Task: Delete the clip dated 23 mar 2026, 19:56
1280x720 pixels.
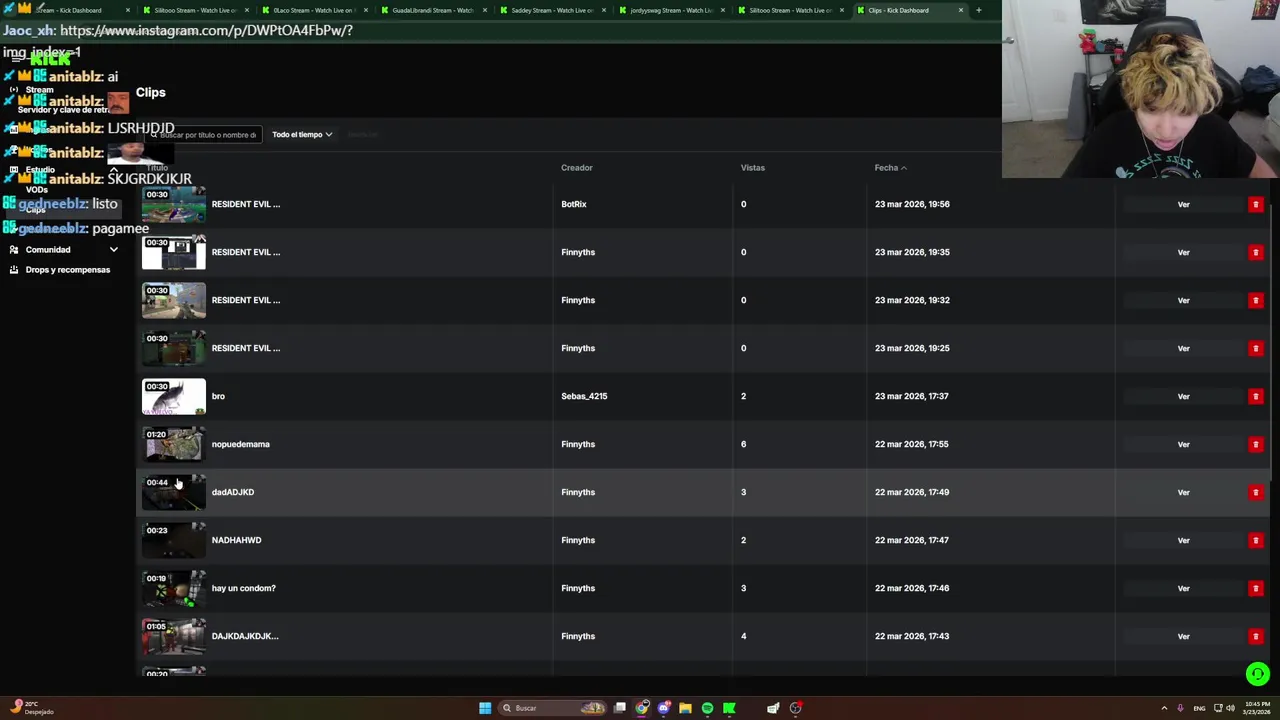Action: (1255, 204)
